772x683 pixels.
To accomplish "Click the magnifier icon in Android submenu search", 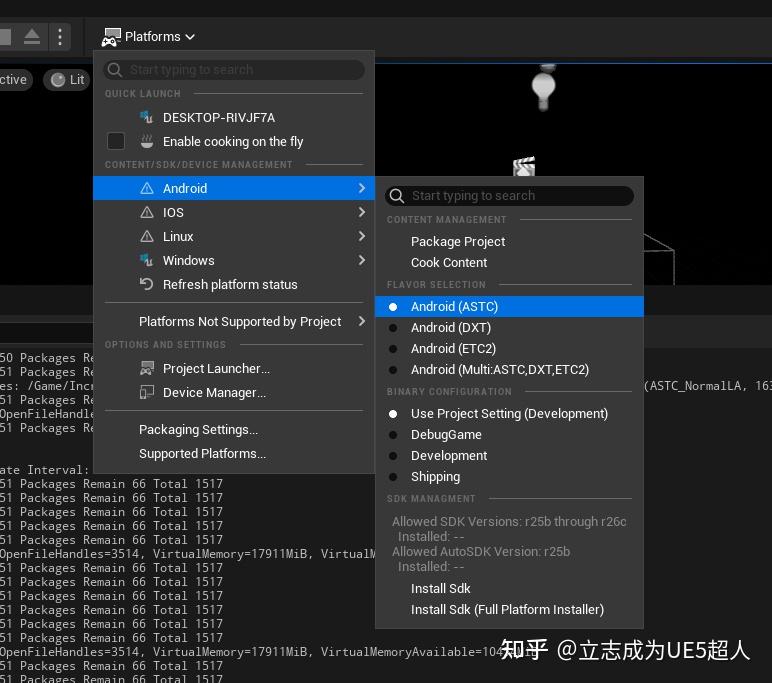I will 397,196.
